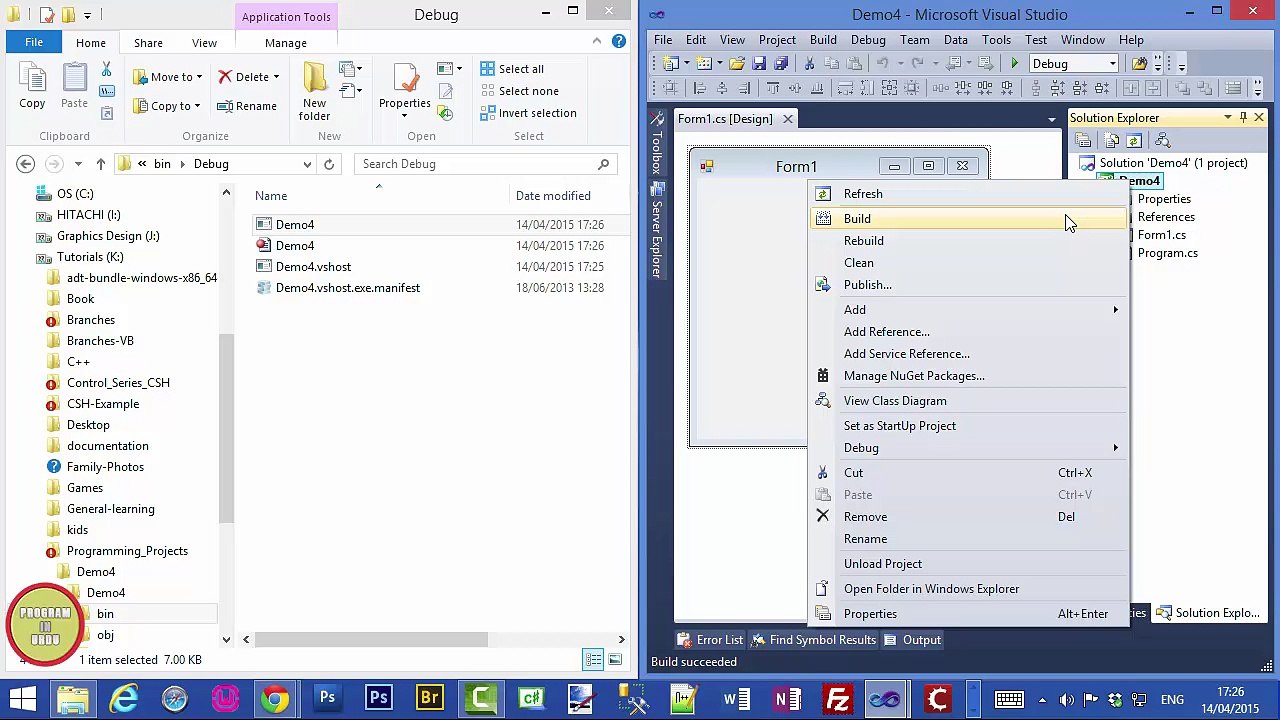The image size is (1280, 720).
Task: Click the New folder icon in Explorer ribbon
Action: (314, 78)
